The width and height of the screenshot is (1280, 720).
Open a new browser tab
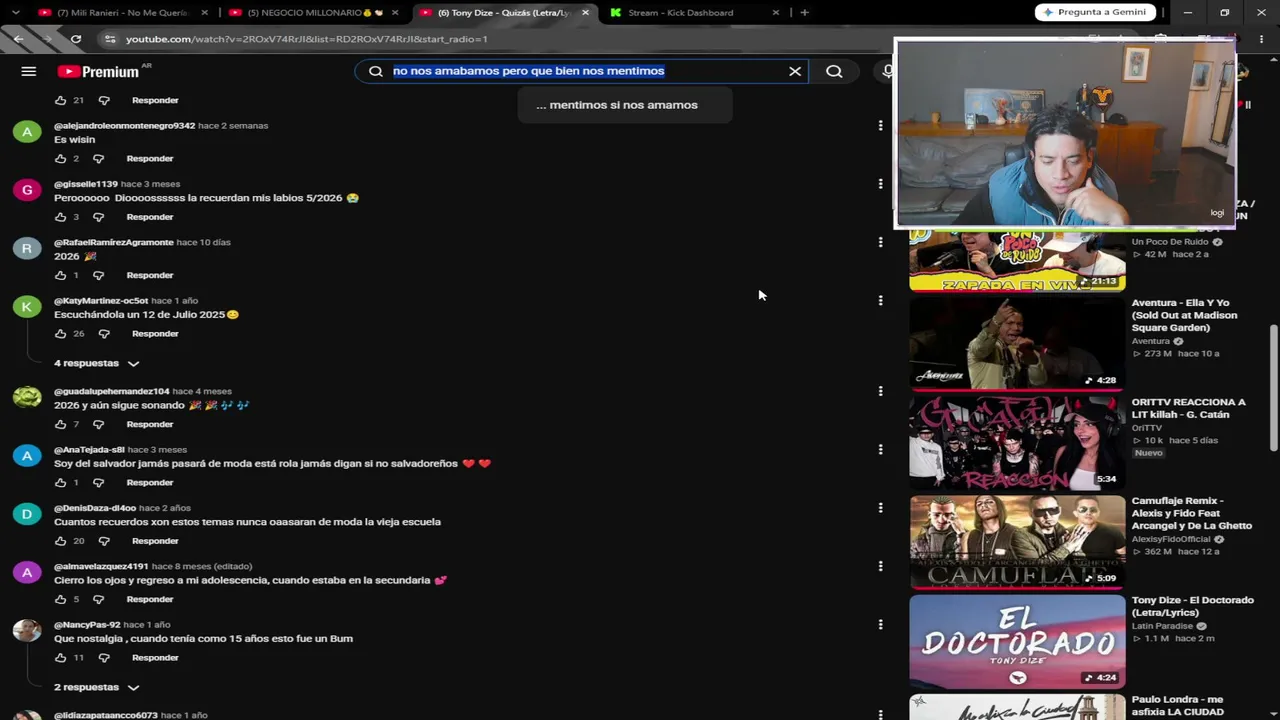click(x=804, y=13)
